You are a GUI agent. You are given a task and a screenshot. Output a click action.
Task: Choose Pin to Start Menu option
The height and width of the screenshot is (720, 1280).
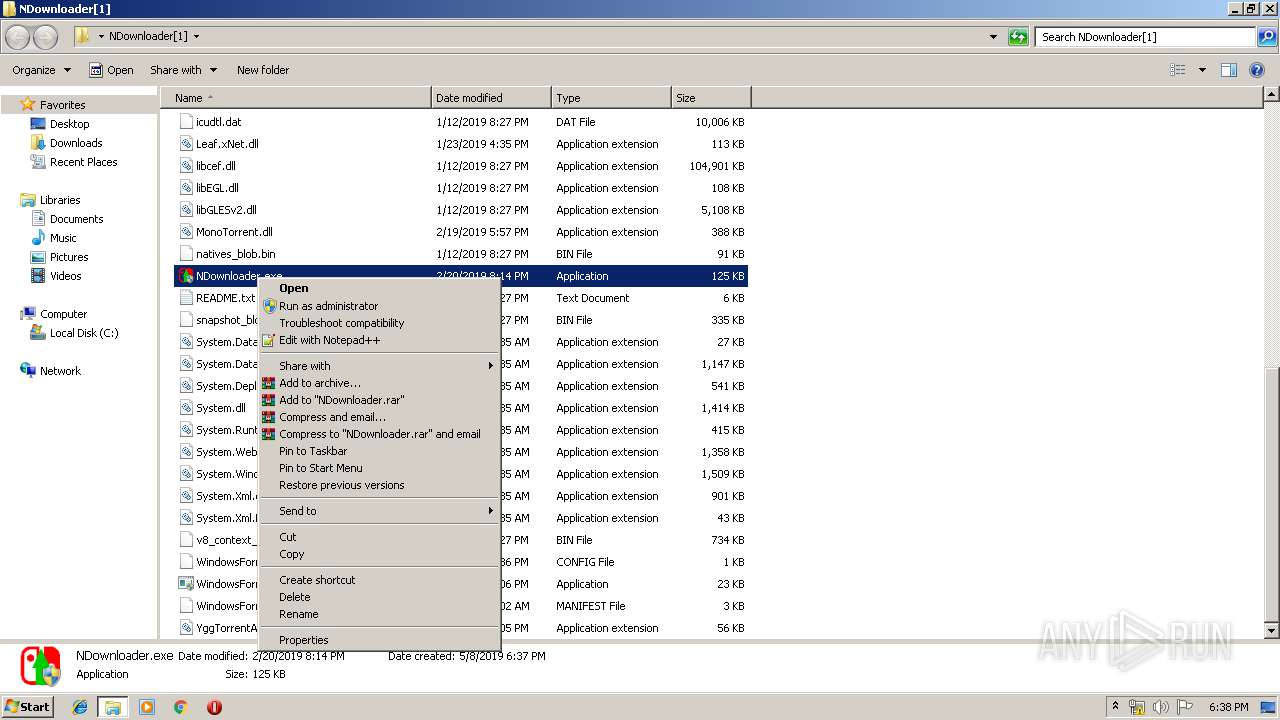coord(379,468)
